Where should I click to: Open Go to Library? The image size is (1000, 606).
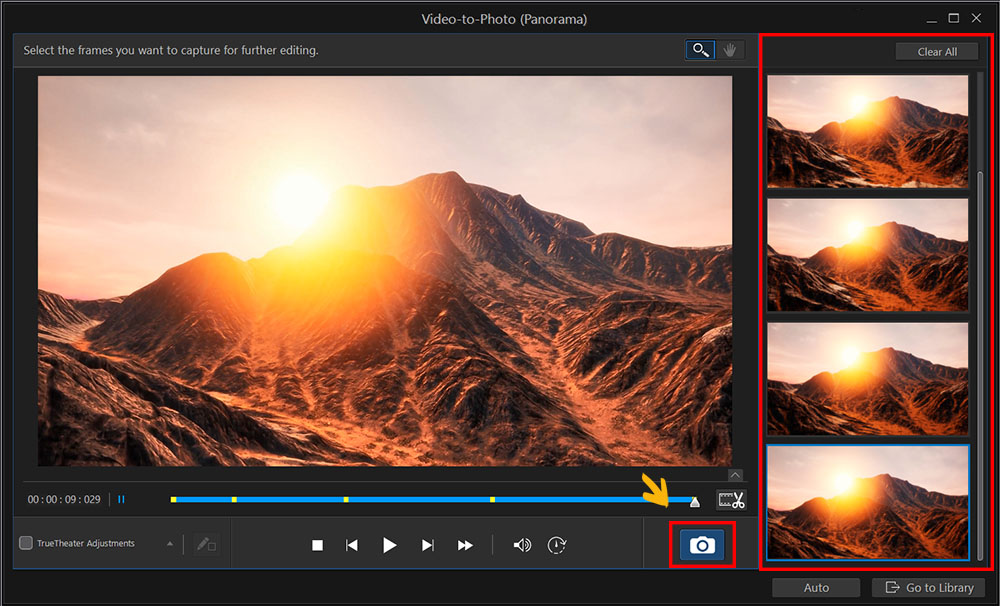pyautogui.click(x=928, y=587)
